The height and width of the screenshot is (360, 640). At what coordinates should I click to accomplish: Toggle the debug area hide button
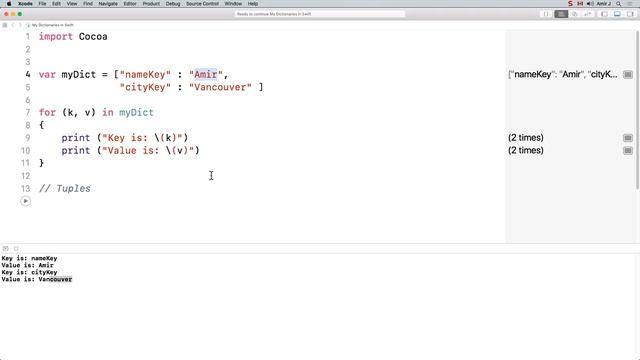[x=5, y=248]
